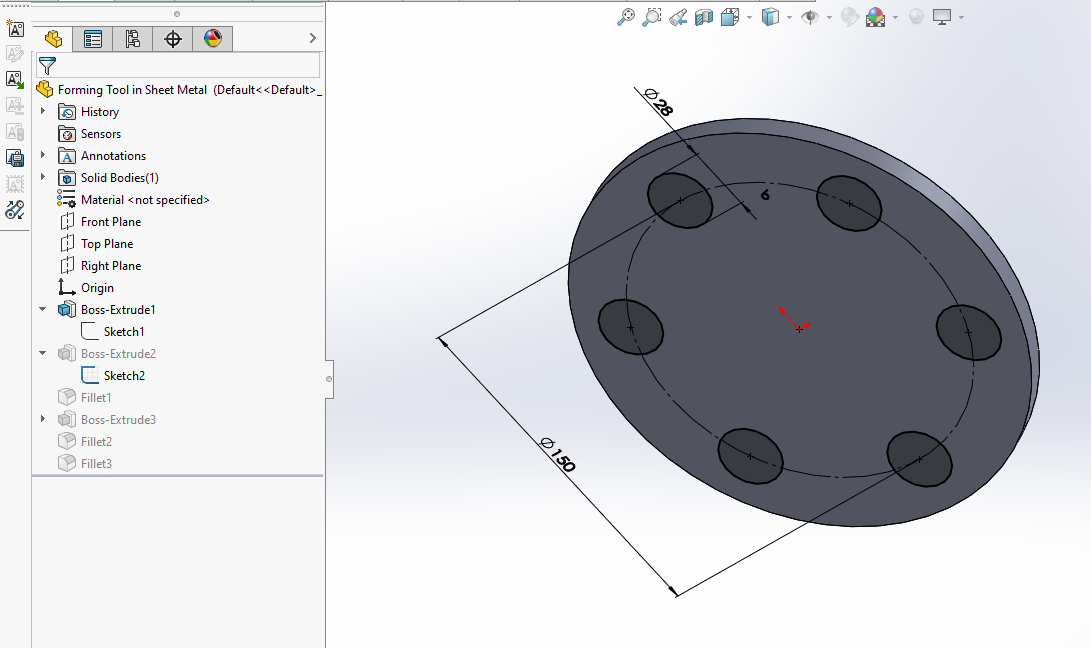Click the View Settings monitor icon

tap(941, 17)
